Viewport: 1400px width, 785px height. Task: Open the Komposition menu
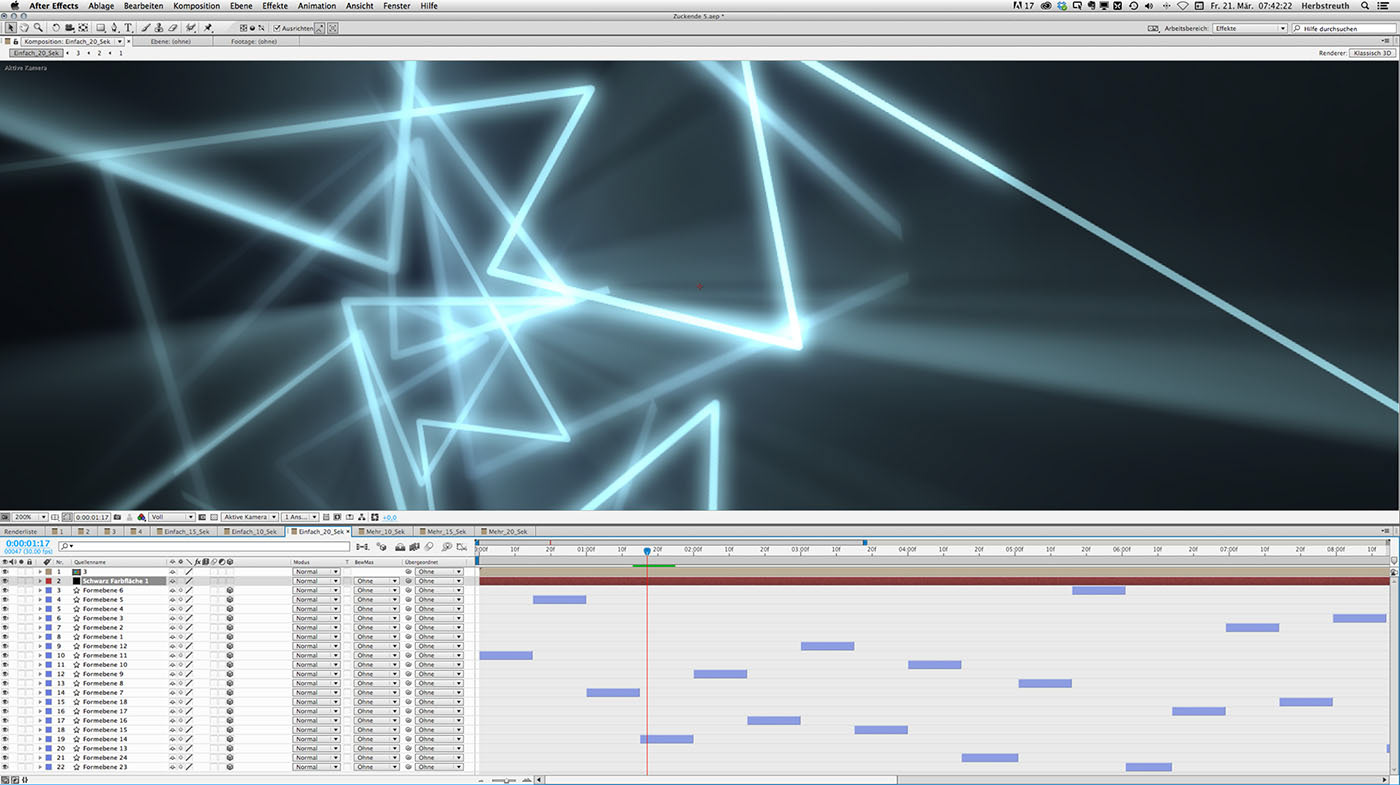(196, 6)
